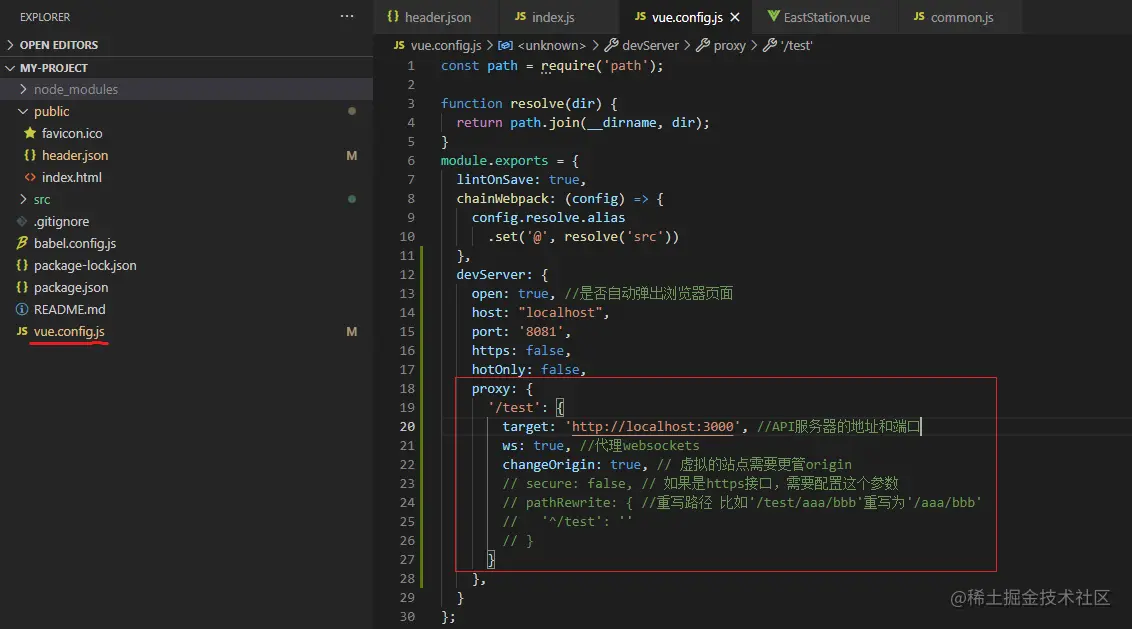Viewport: 1132px width, 629px height.
Task: Click the lintOnSave property in code
Action: point(495,179)
